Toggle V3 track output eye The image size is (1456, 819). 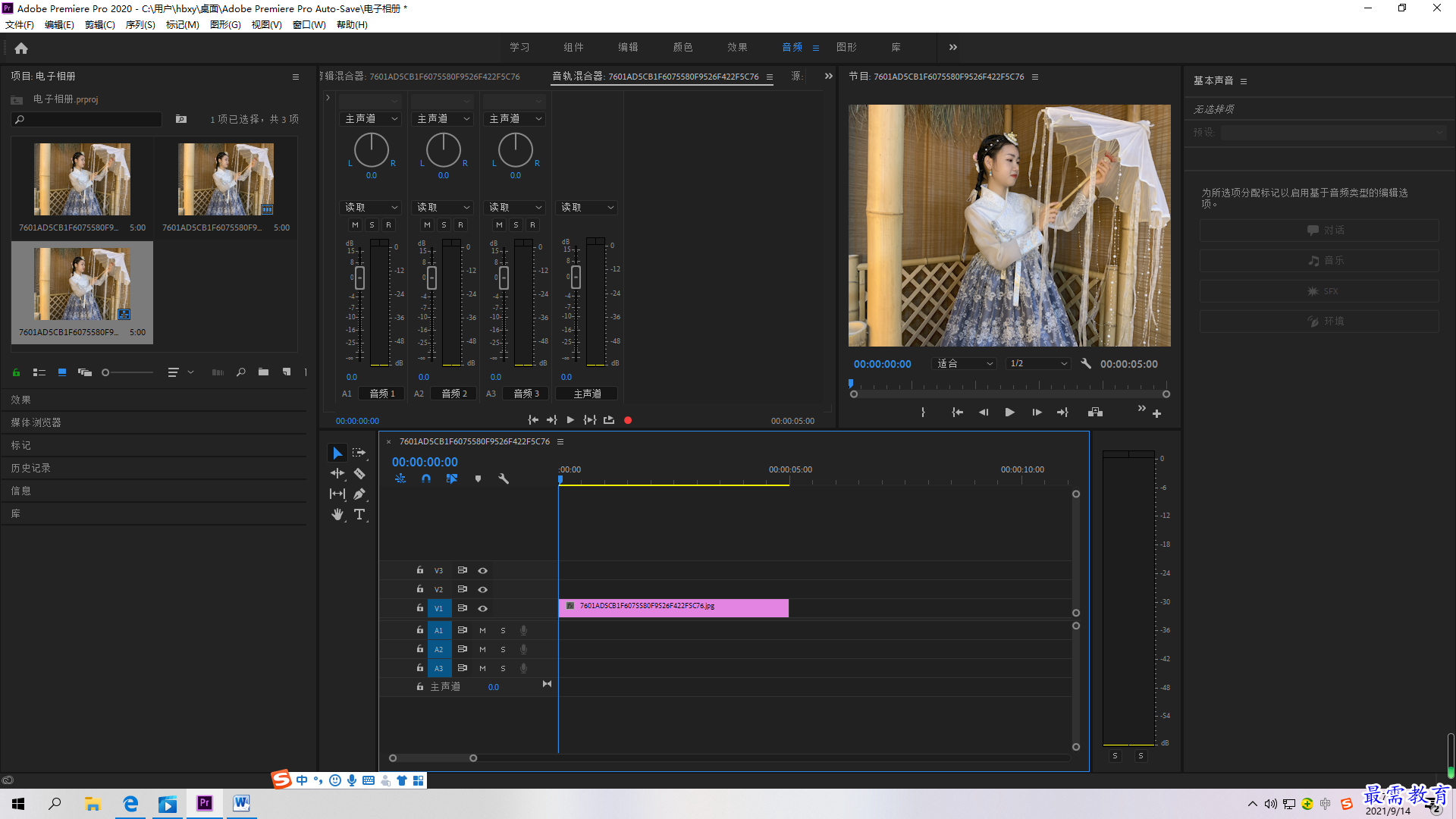[482, 570]
